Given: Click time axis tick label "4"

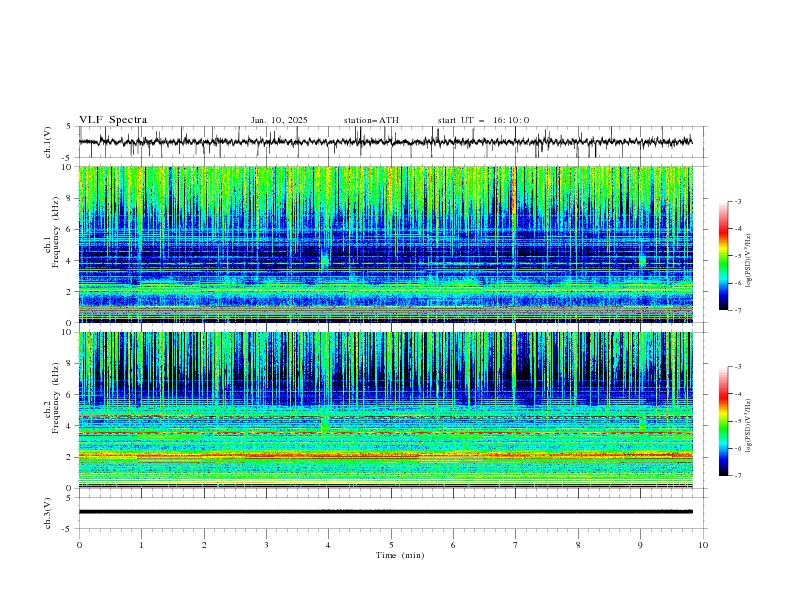Looking at the screenshot, I should coord(328,545).
